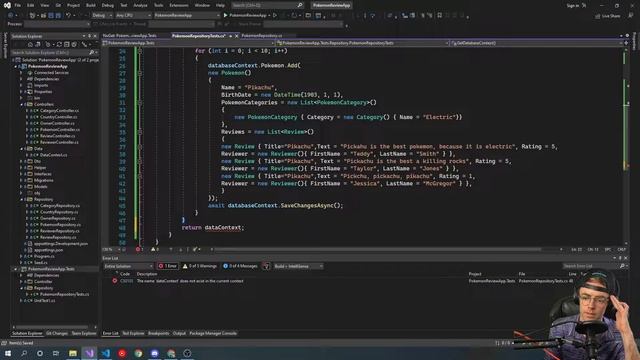The height and width of the screenshot is (360, 640).
Task: Select PokemonRepositoryTests.cs in Solution Explorer tree
Action: point(64,294)
